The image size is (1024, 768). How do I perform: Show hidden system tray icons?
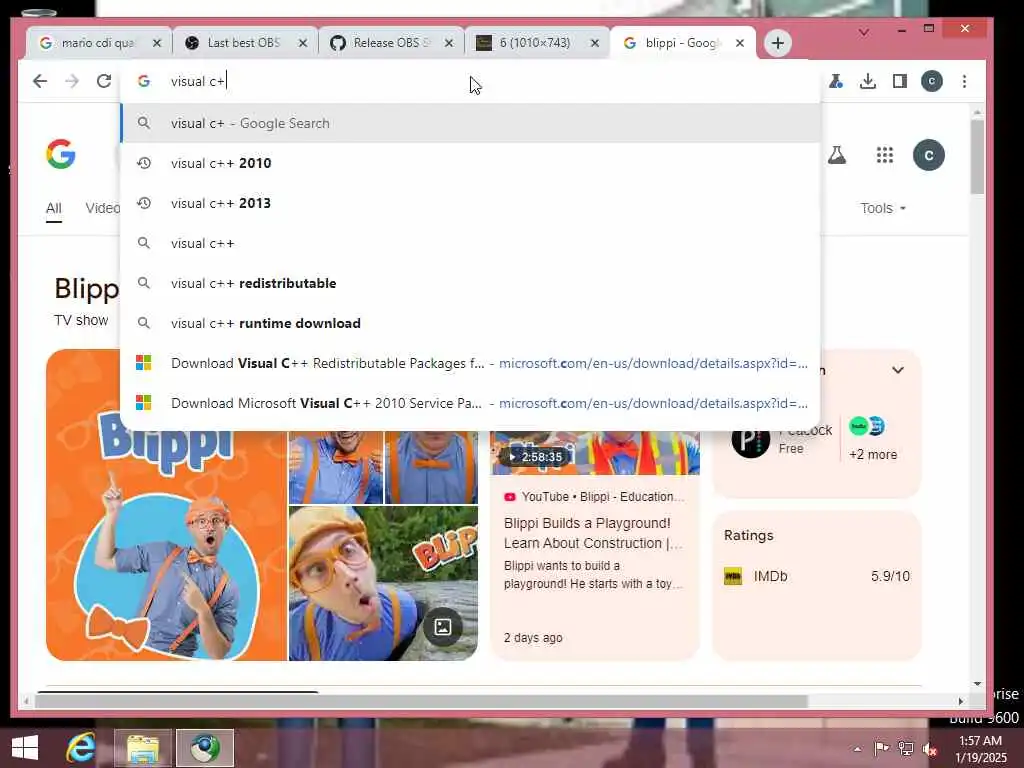pos(857,749)
